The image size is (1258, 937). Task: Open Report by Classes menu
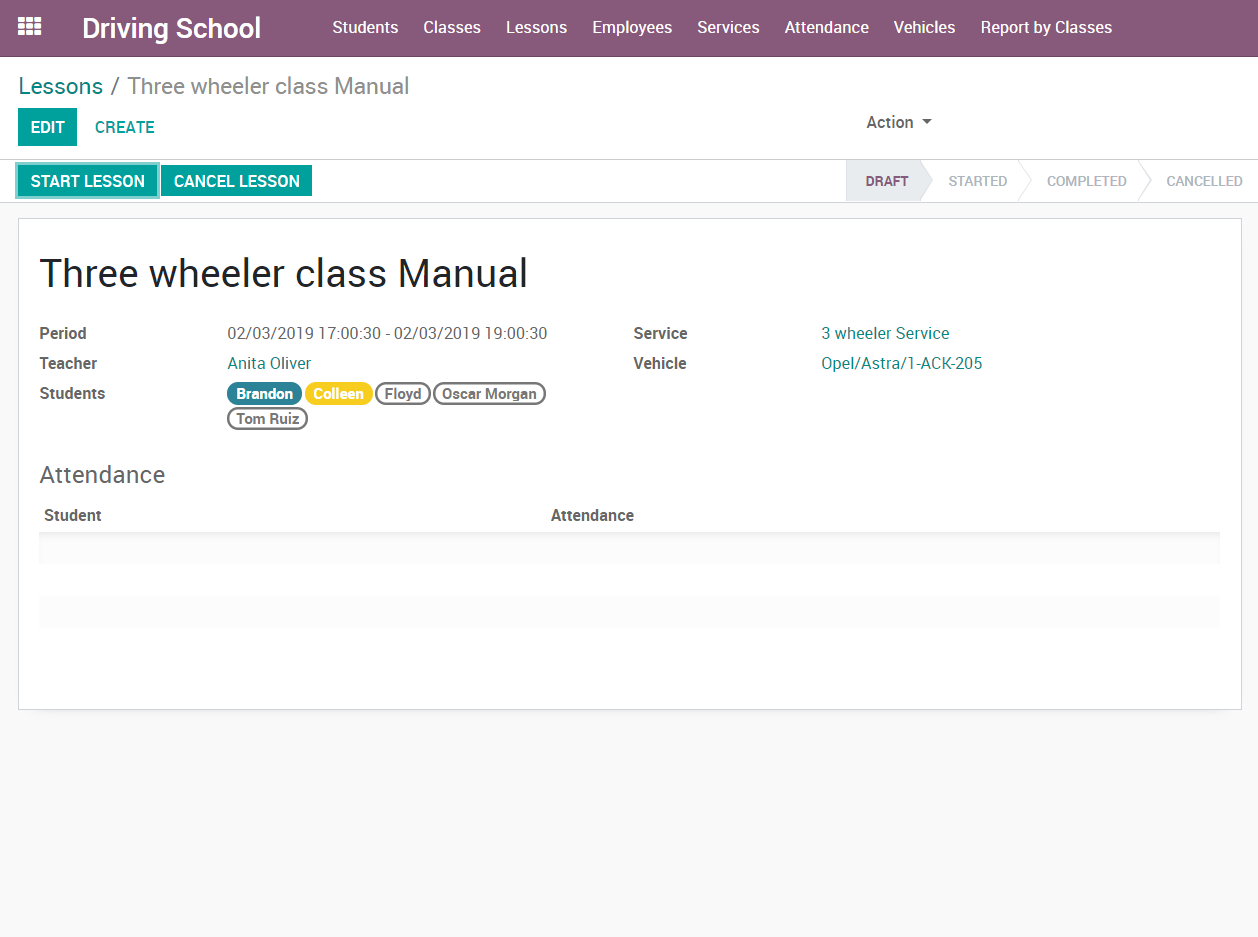coord(1046,28)
